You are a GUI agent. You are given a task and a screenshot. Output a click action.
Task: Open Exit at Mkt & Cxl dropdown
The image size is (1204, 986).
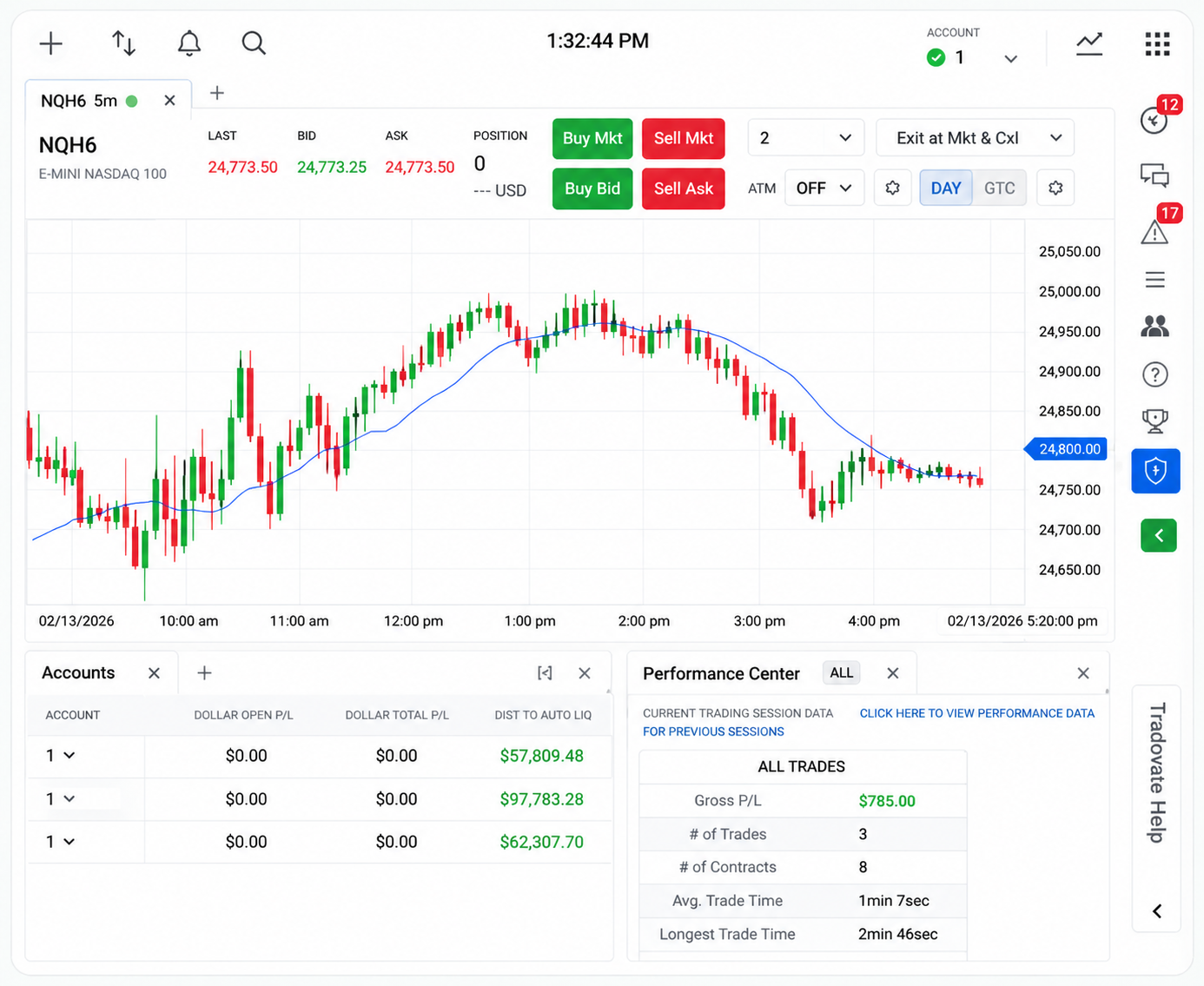pyautogui.click(x=975, y=138)
